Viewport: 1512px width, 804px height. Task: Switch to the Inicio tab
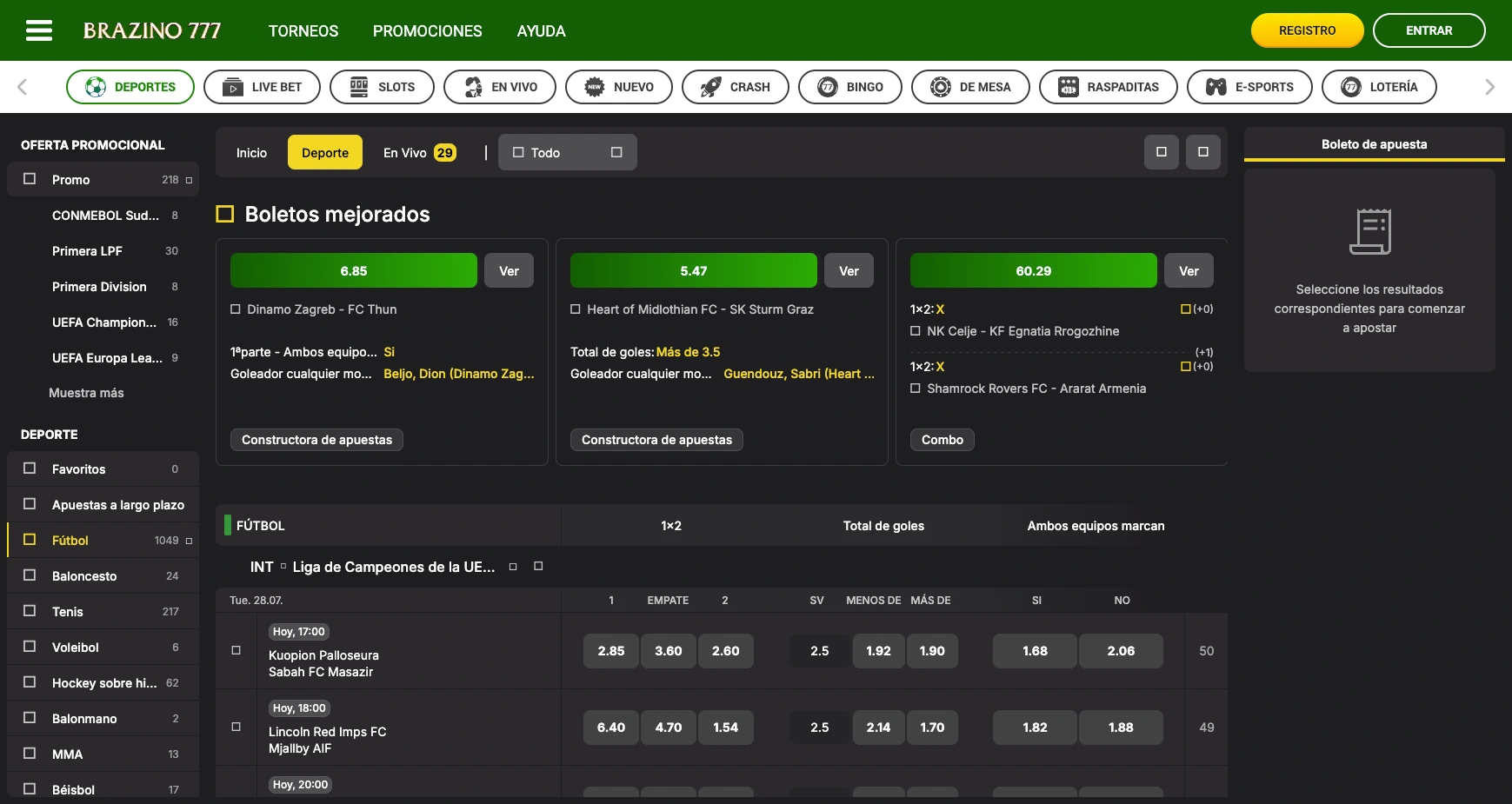pyautogui.click(x=252, y=153)
